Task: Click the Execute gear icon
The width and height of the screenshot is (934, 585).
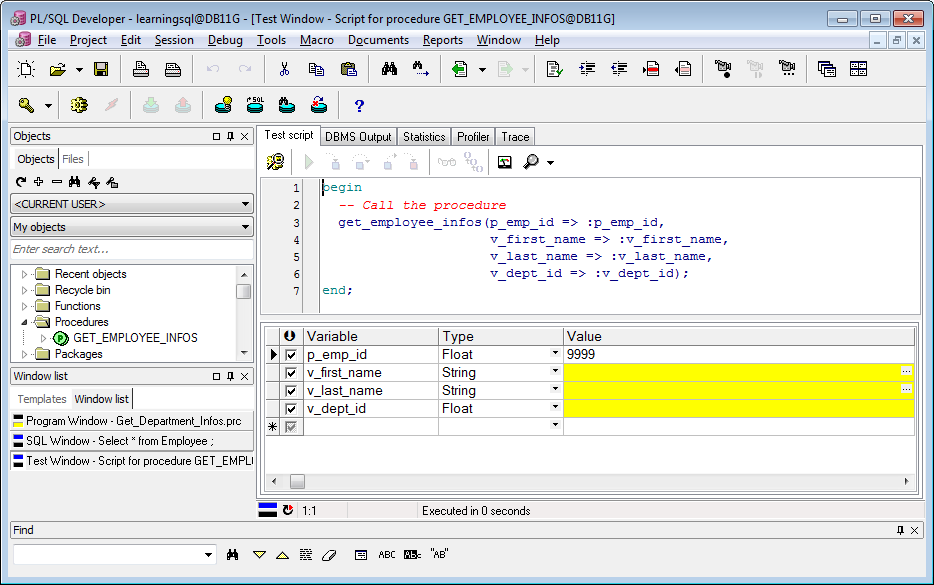Action: click(x=79, y=105)
